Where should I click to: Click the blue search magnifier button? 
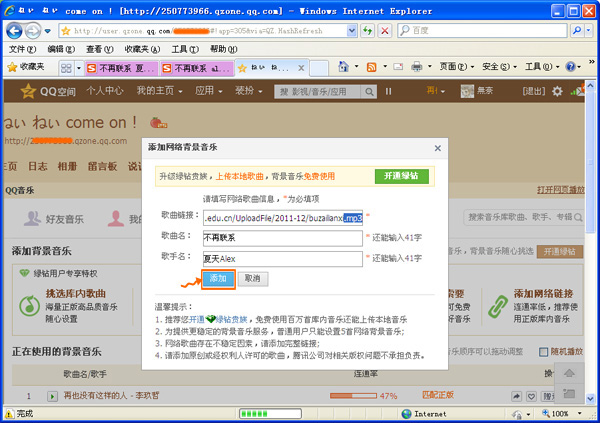click(x=577, y=31)
